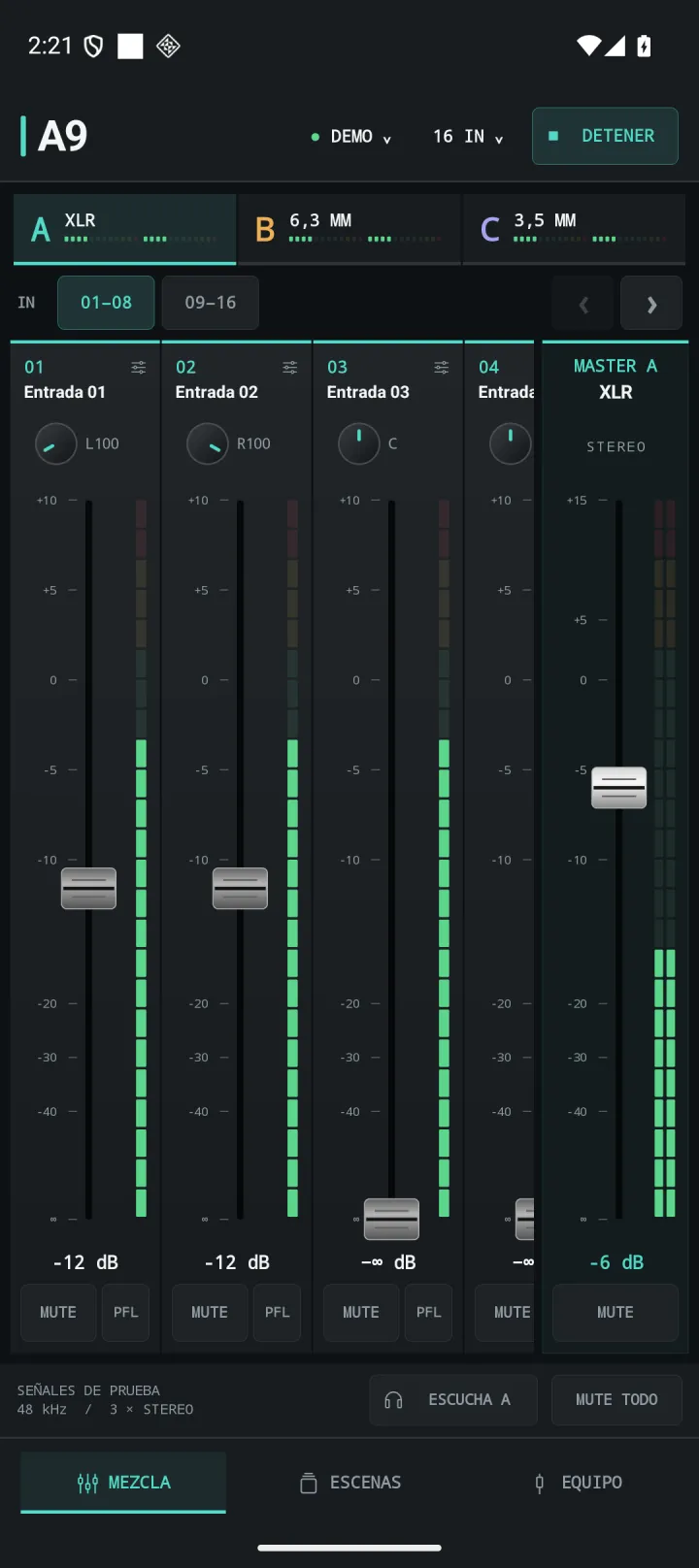Click the channel 03 fader handle
The height and width of the screenshot is (1568, 699).
(391, 1220)
